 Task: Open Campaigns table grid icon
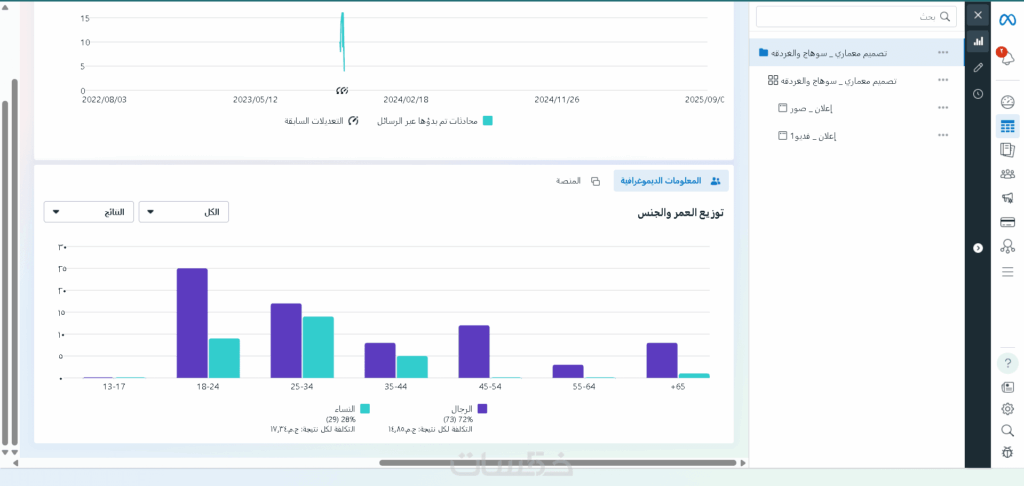pyautogui.click(x=1008, y=126)
